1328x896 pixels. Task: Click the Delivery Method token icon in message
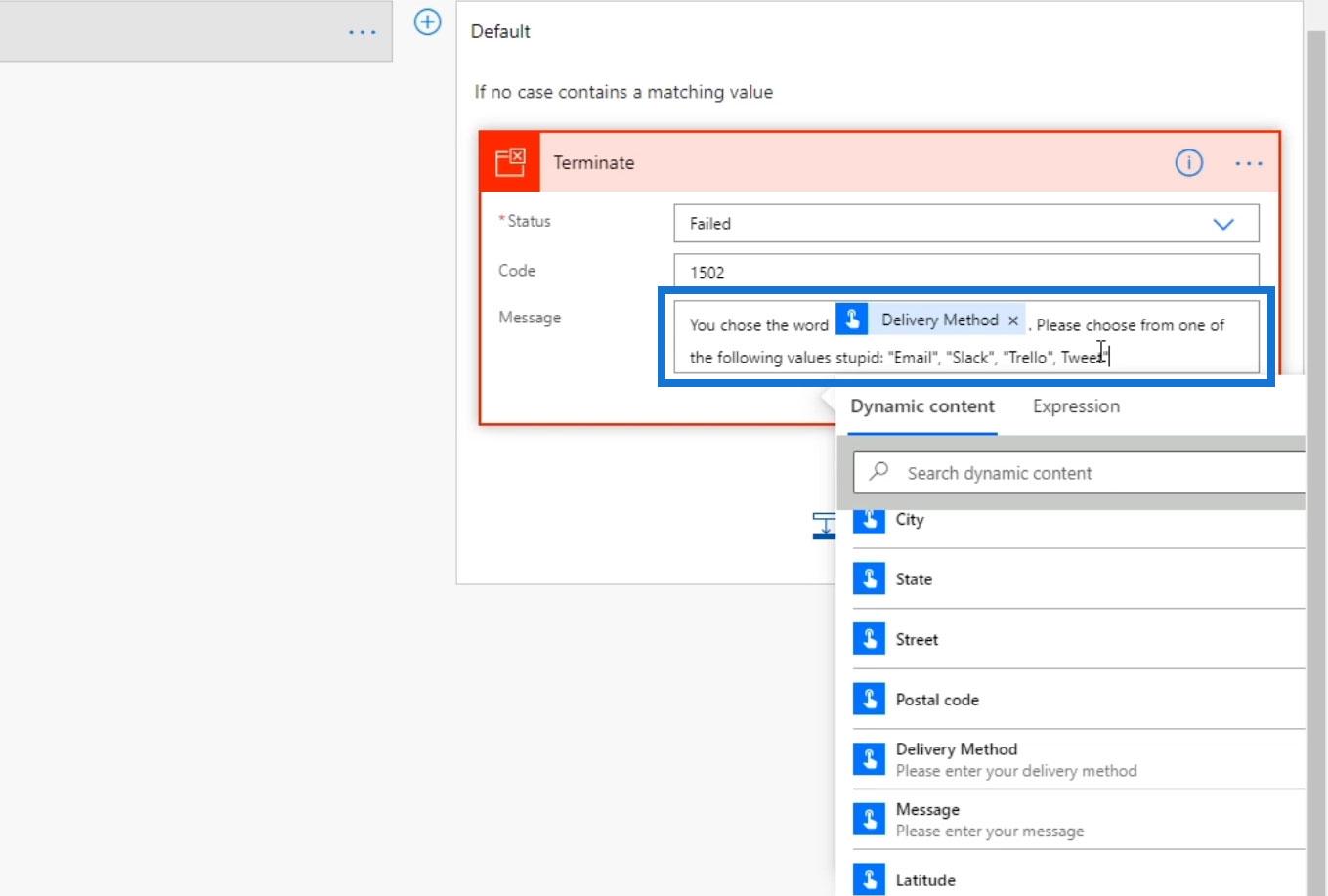[852, 320]
